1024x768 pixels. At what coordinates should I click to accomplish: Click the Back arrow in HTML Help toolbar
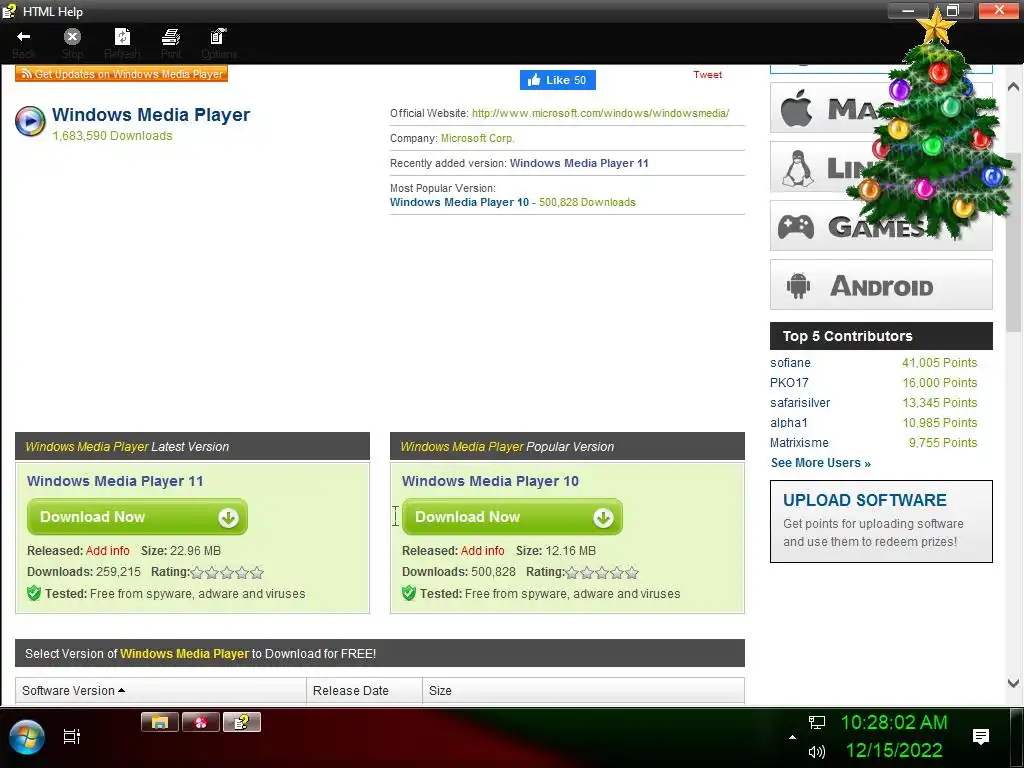coord(24,37)
